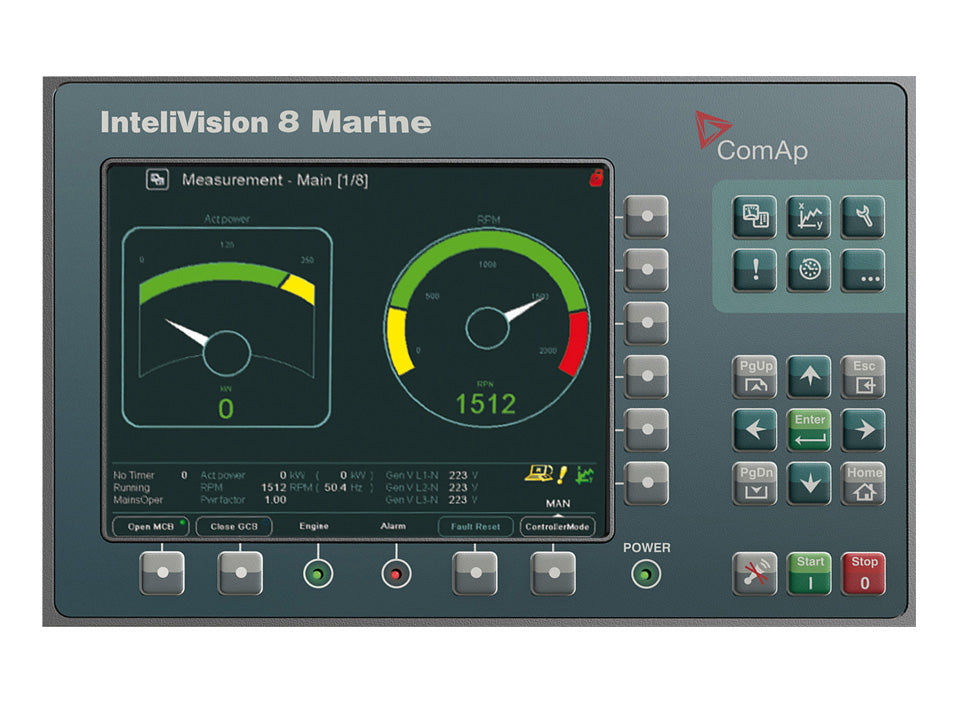Toggle Close GCB on the screen
Image resolution: width=960 pixels, height=720 pixels.
point(234,526)
